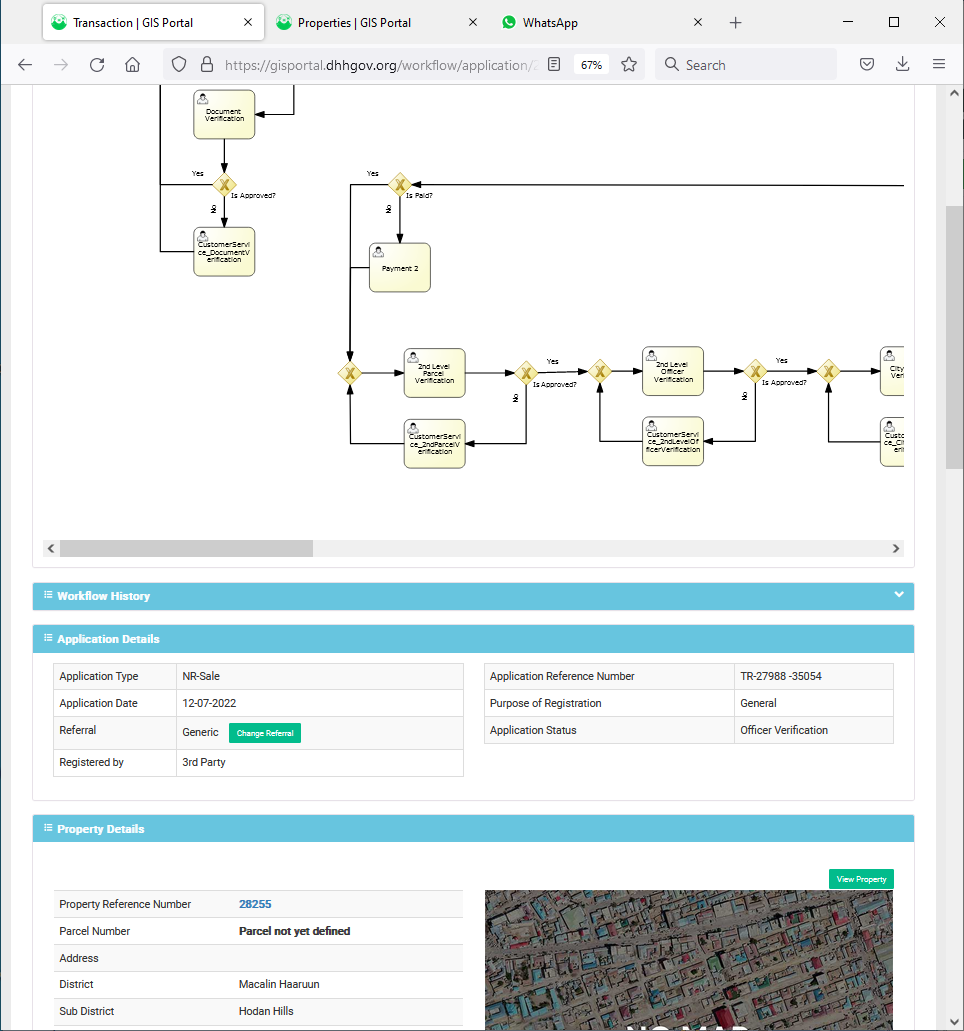Click the Workflow History section header
Viewport: 964px width, 1031px height.
click(473, 596)
